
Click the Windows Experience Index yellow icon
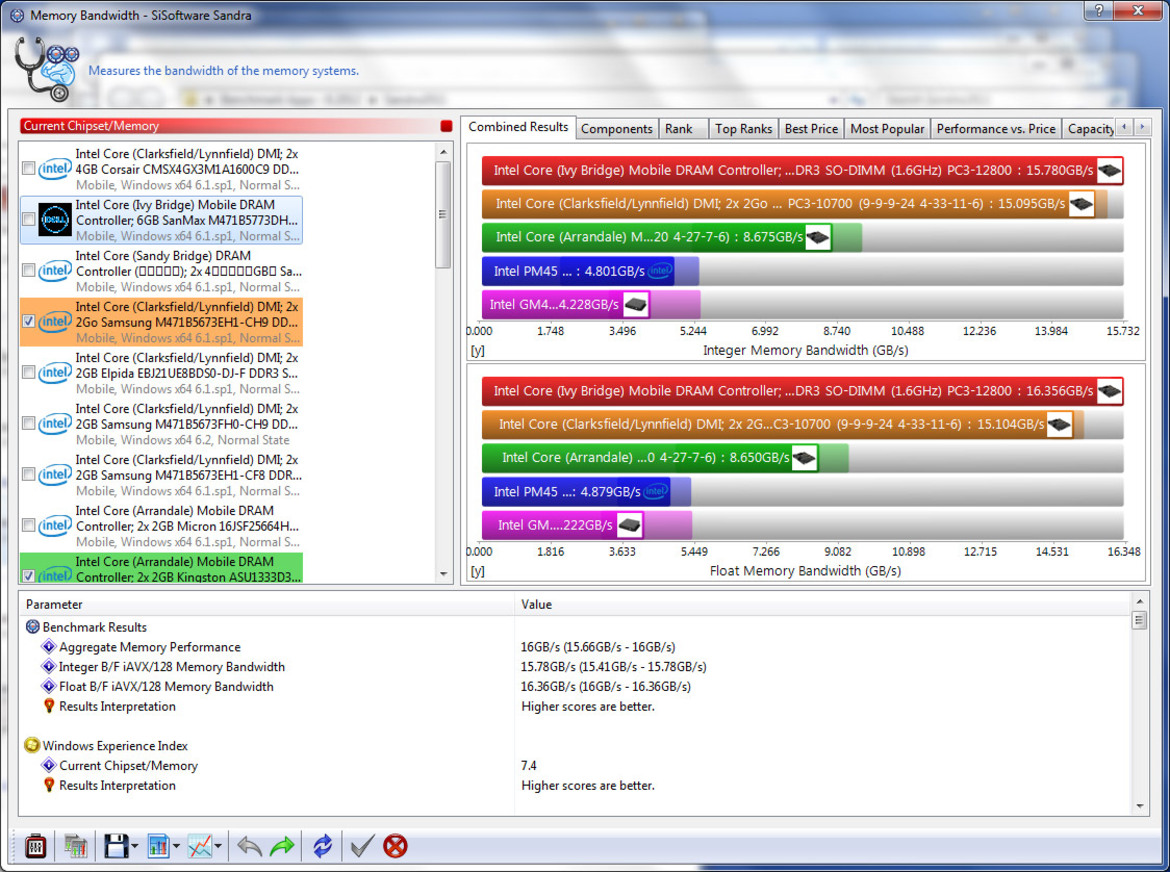pyautogui.click(x=32, y=745)
